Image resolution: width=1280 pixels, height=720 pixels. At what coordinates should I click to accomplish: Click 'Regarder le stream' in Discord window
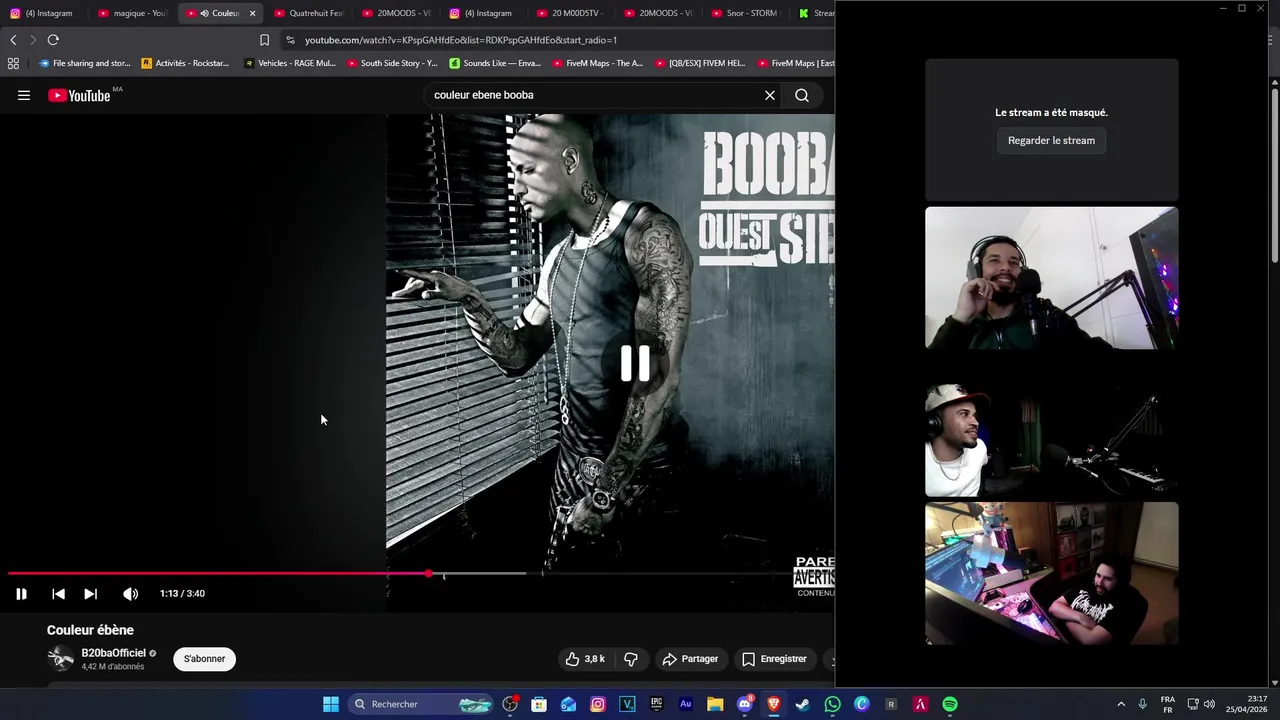(x=1051, y=140)
